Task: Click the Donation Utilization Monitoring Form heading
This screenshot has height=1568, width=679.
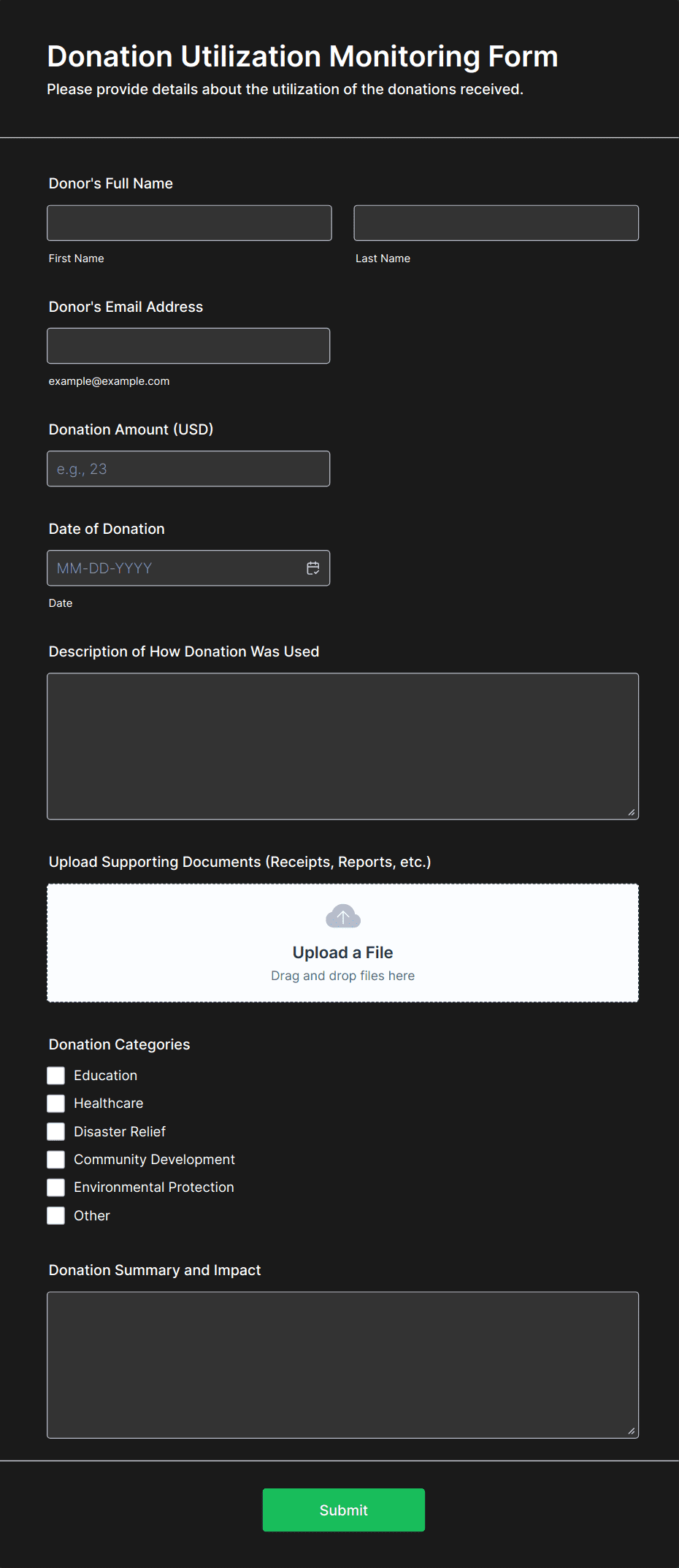Action: click(x=302, y=56)
